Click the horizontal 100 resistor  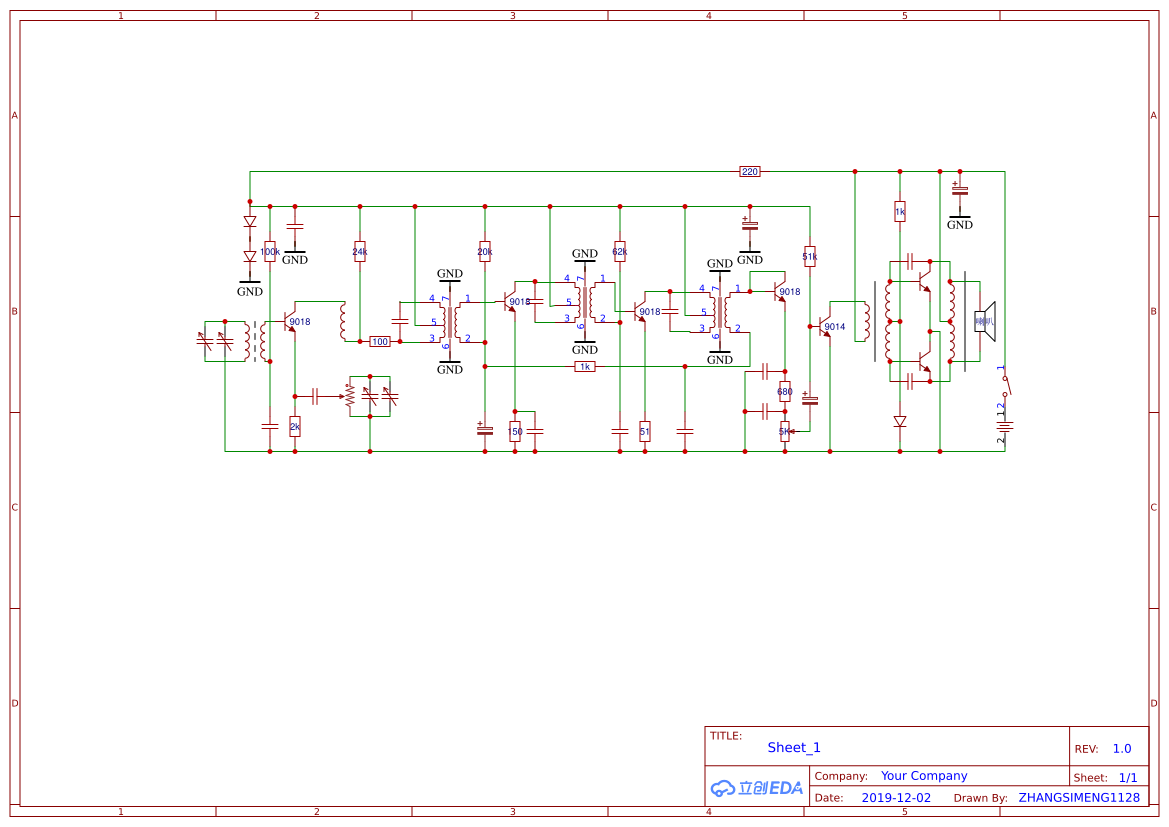[x=380, y=342]
